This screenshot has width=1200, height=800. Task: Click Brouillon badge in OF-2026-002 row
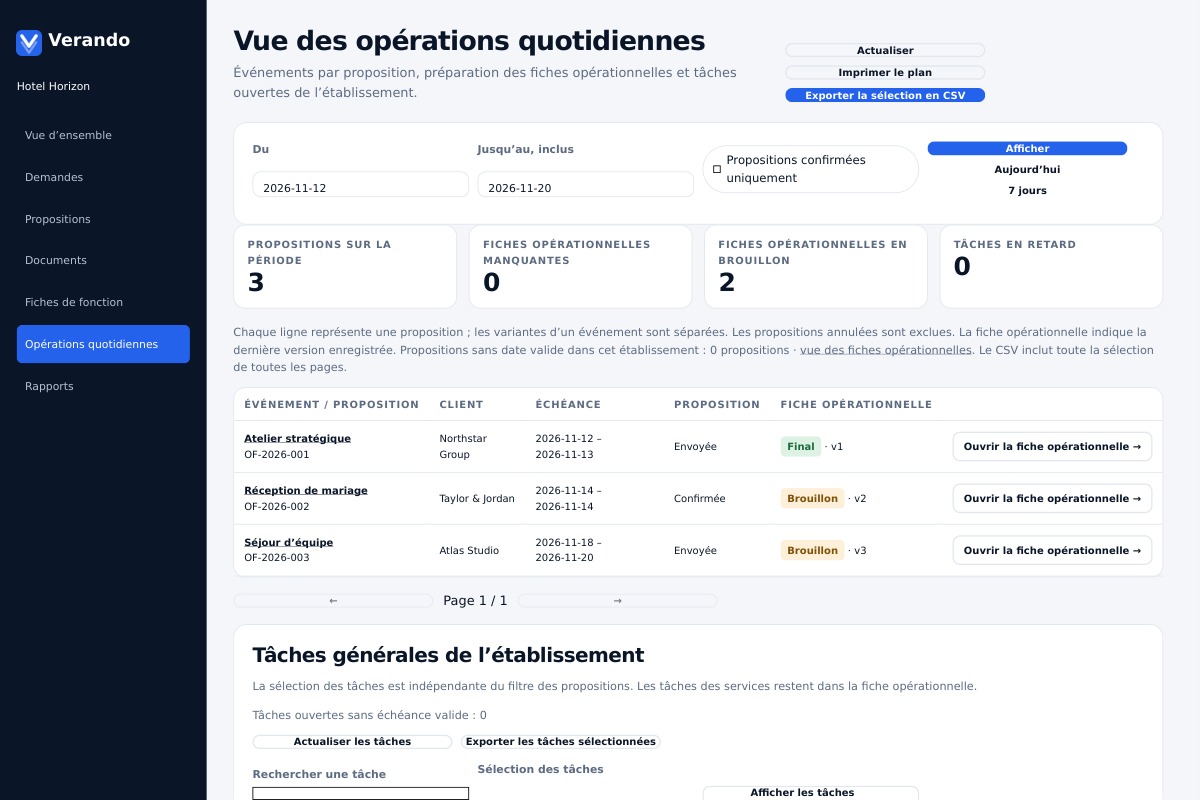click(812, 499)
